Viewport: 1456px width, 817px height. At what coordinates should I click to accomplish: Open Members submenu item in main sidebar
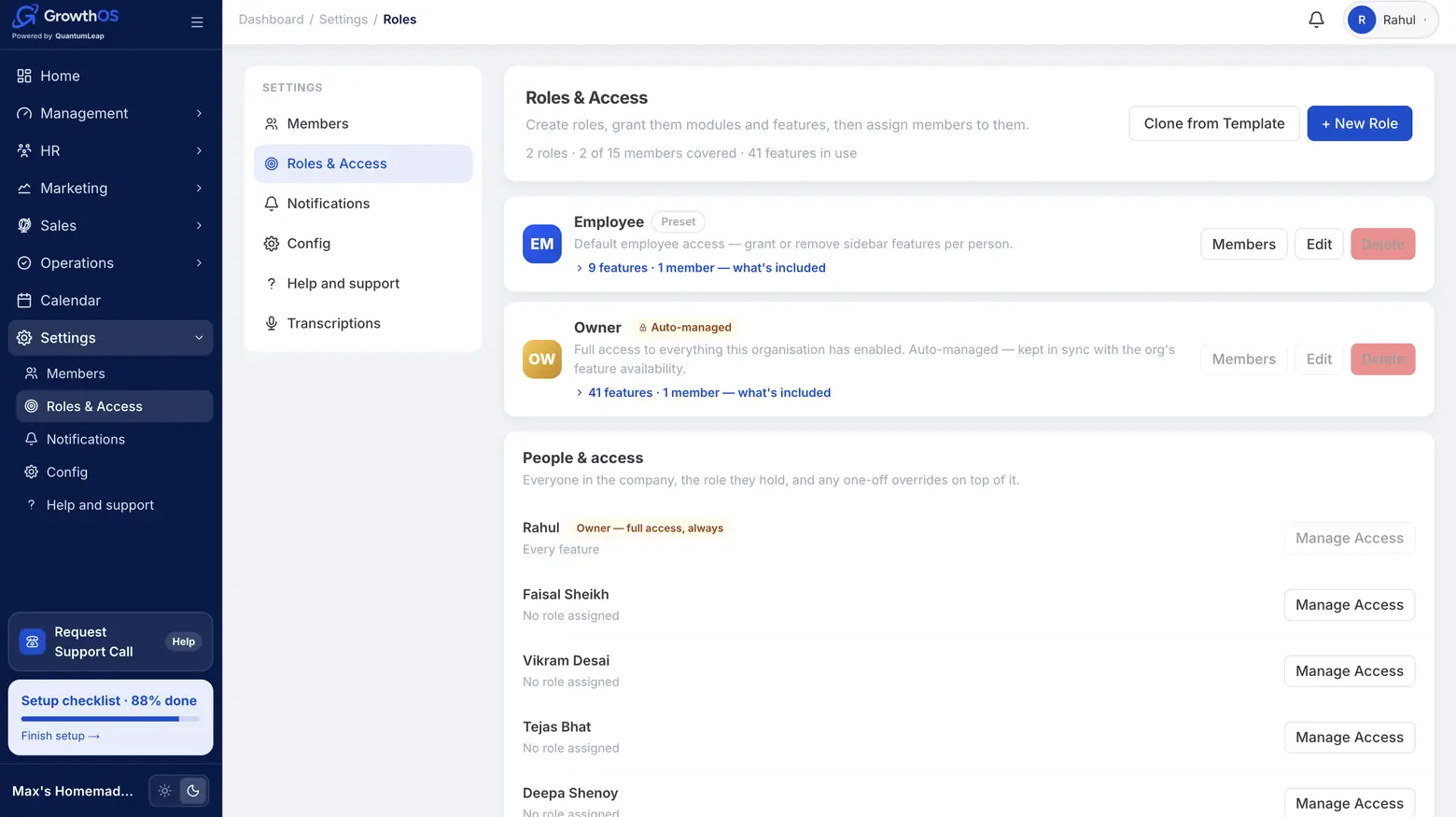115,373
